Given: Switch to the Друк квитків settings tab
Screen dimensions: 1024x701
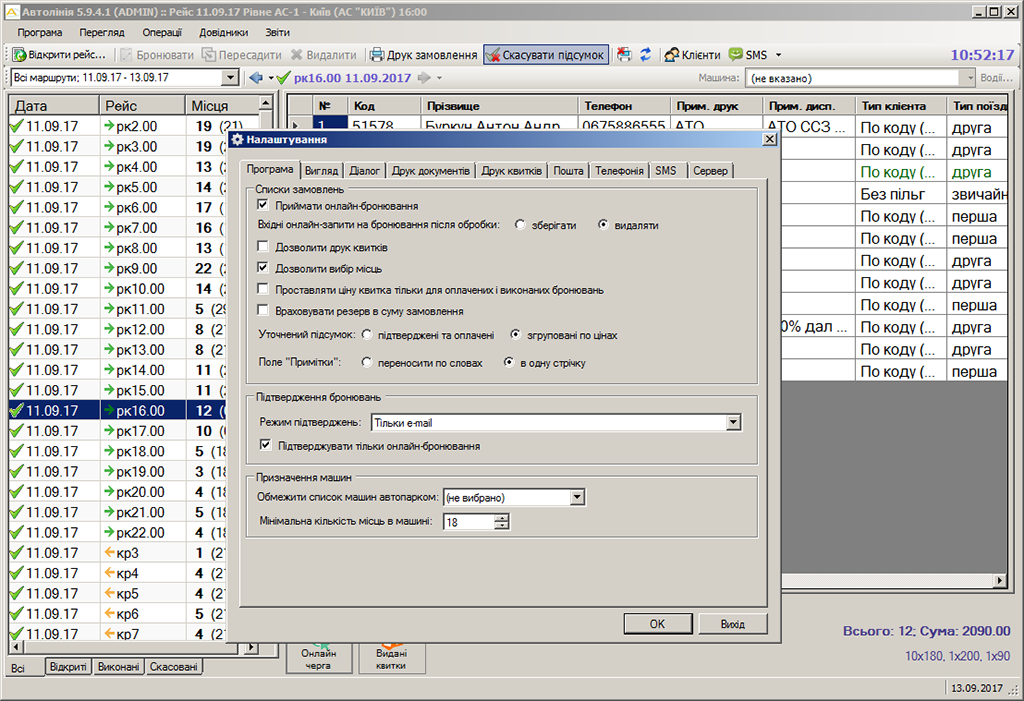Looking at the screenshot, I should pyautogui.click(x=511, y=171).
